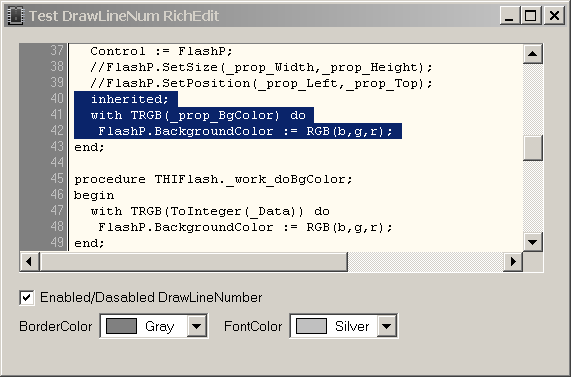Image resolution: width=571 pixels, height=377 pixels.
Task: Click the 'end;' text on line 49
Action: pos(89,243)
